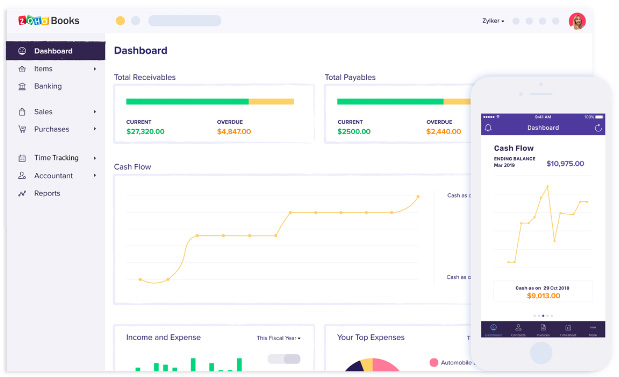Open the user profile avatar
Viewport: 619px width, 377px height.
(577, 21)
